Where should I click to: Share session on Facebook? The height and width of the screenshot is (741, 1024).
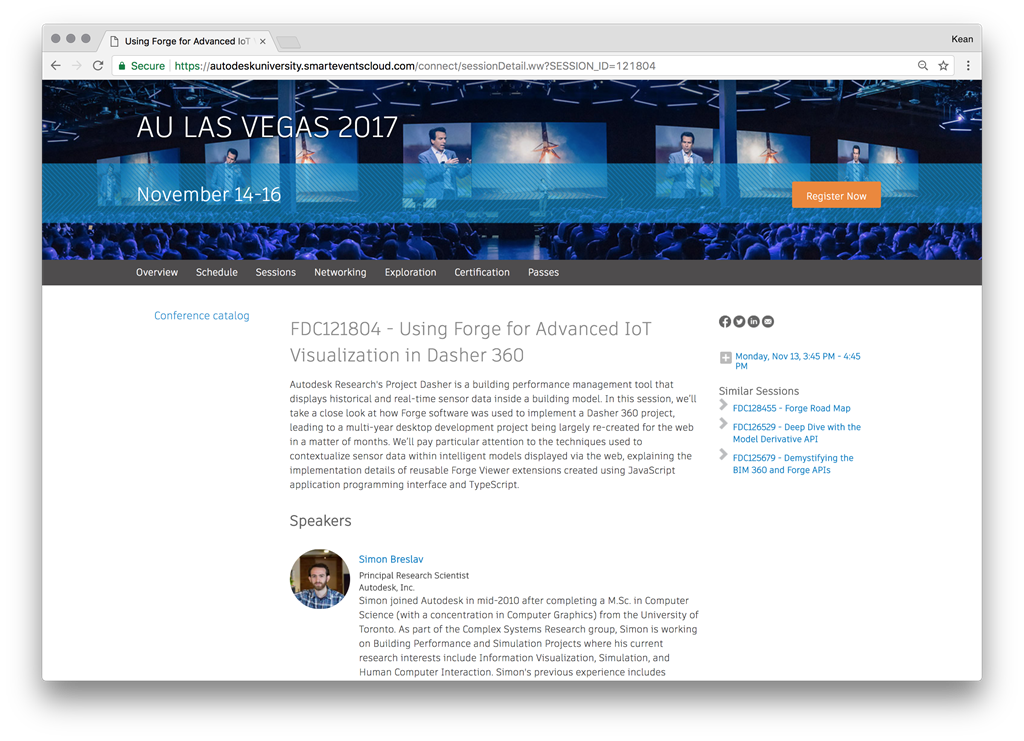tap(725, 322)
